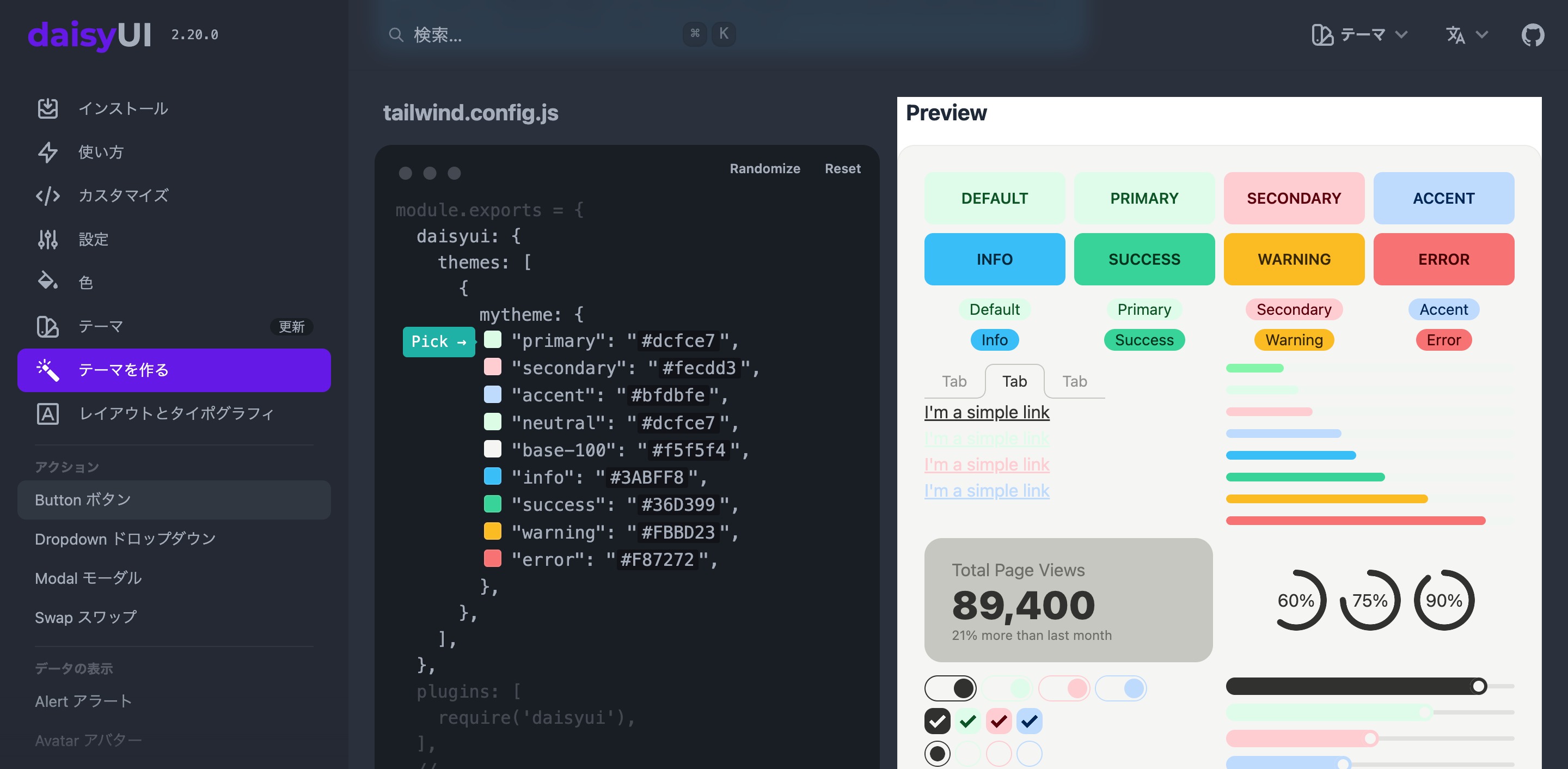Image resolution: width=1568 pixels, height=769 pixels.
Task: Click the DEFAULT preview button
Action: coord(995,198)
